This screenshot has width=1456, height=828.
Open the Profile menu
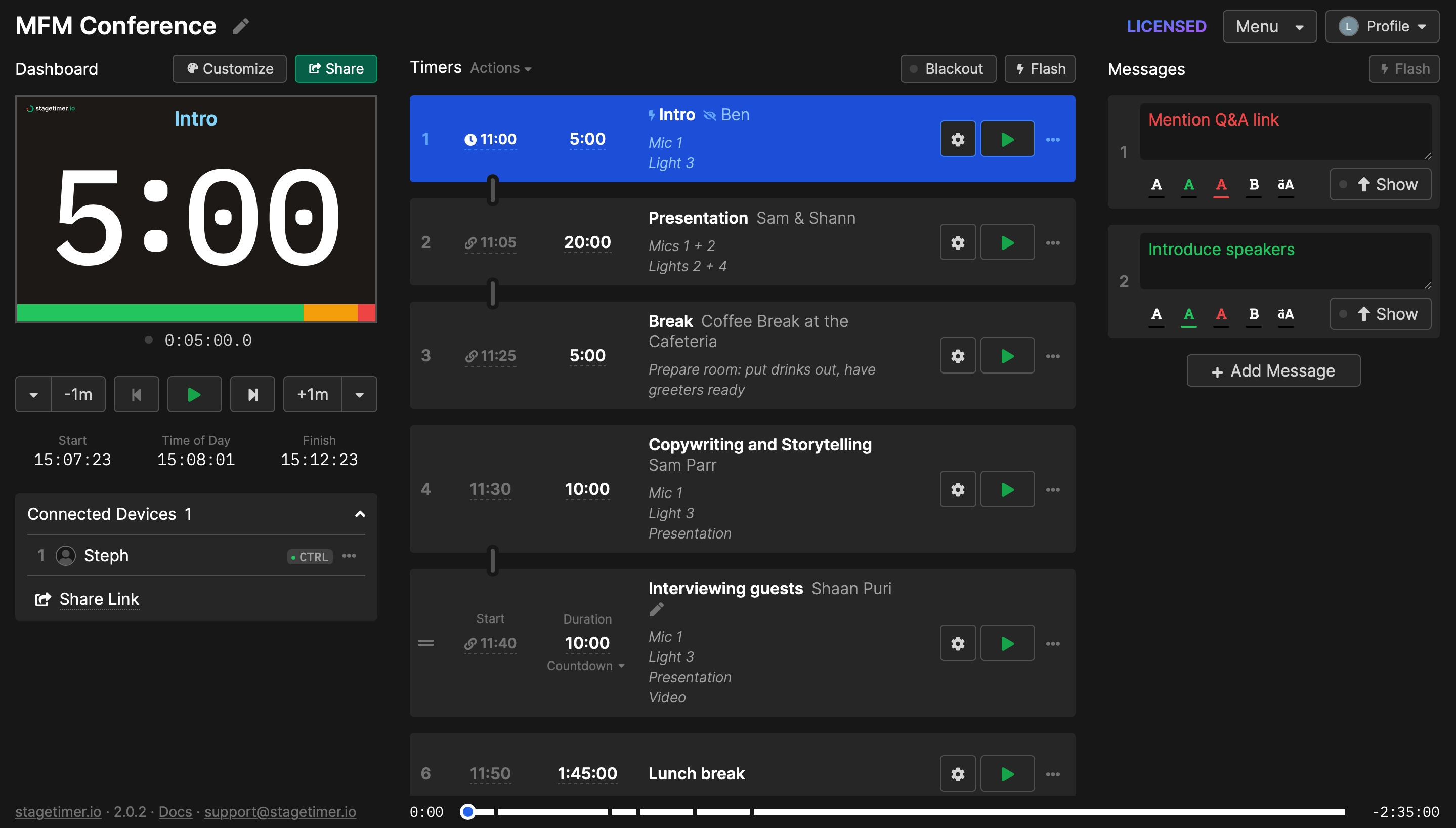[1383, 26]
